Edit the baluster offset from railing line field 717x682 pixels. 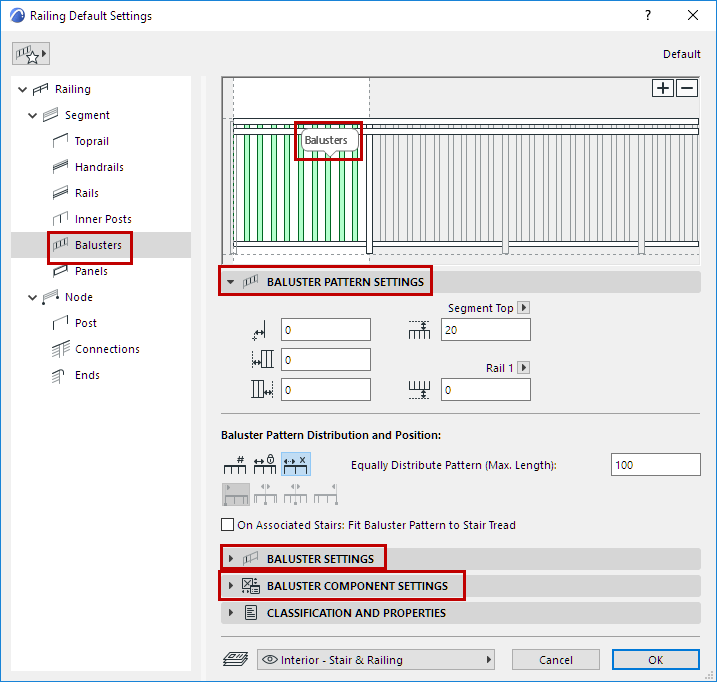[326, 330]
